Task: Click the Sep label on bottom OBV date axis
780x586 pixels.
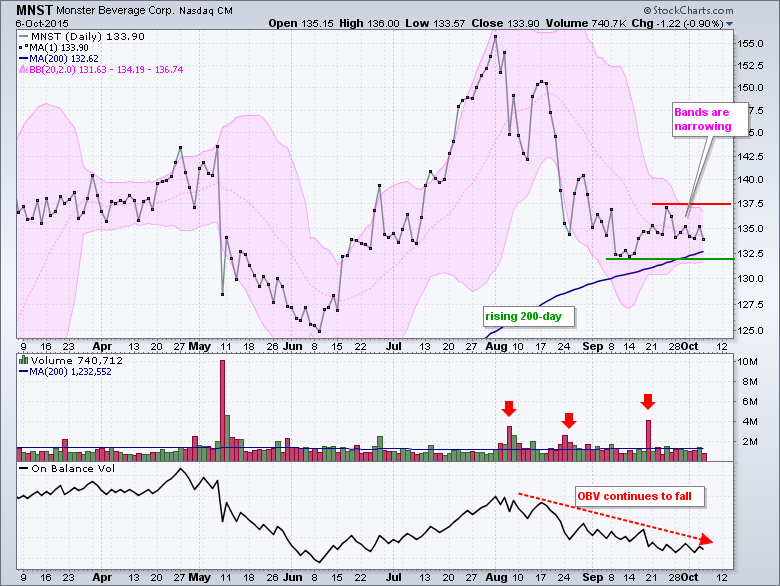Action: [x=592, y=578]
